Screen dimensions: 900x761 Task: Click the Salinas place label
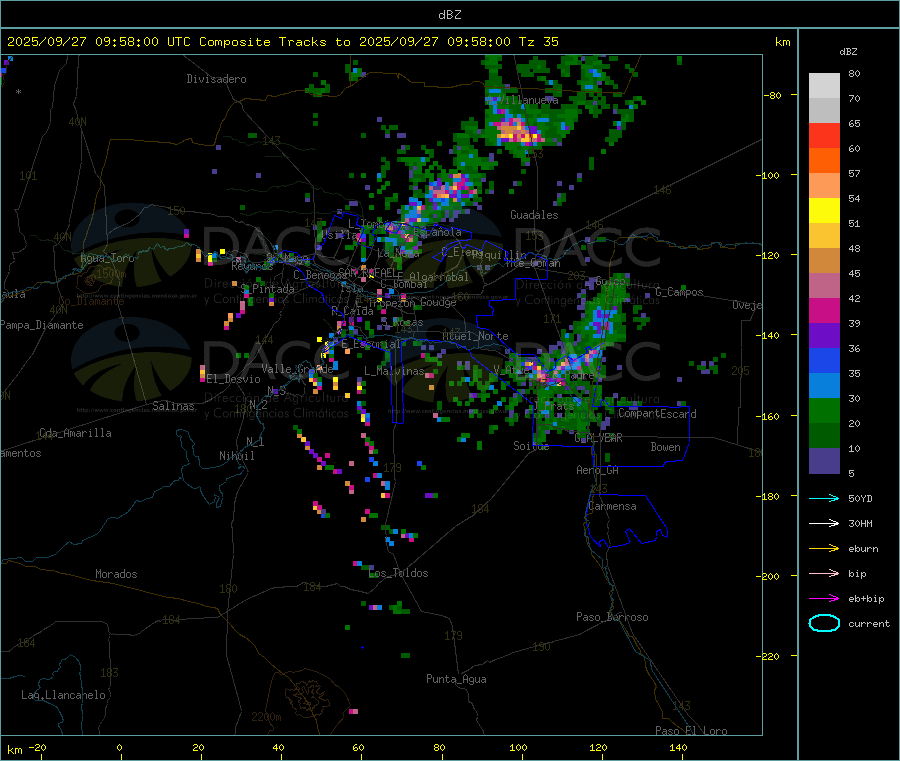pos(173,406)
